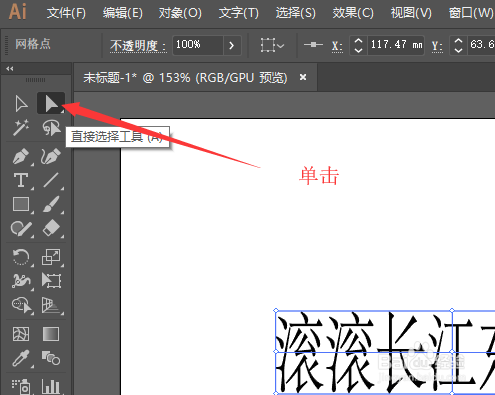495x395 pixels.
Task: Select the Type tool
Action: coord(21,180)
